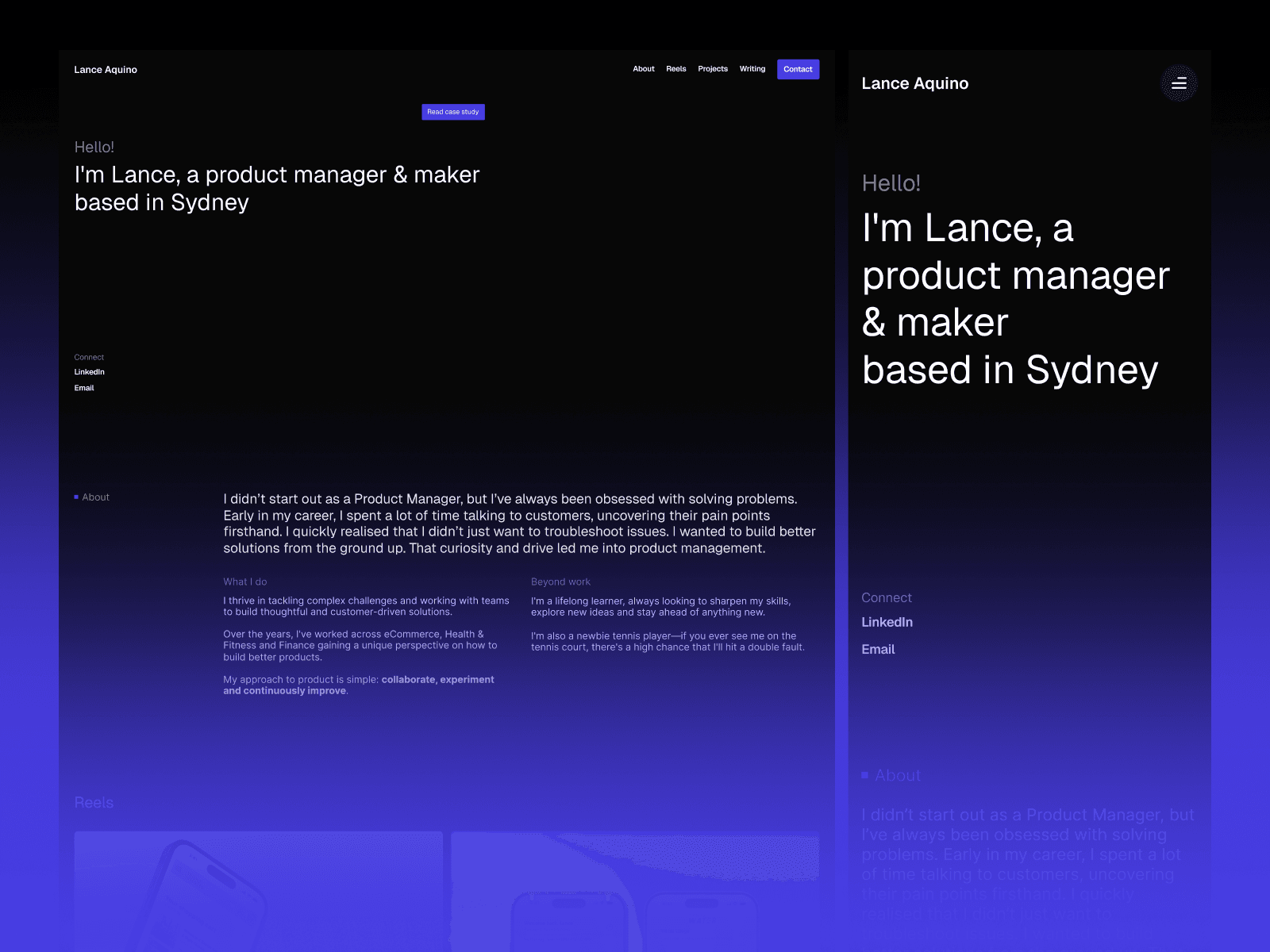1270x952 pixels.
Task: Click the Reels section heading
Action: pyautogui.click(x=94, y=803)
